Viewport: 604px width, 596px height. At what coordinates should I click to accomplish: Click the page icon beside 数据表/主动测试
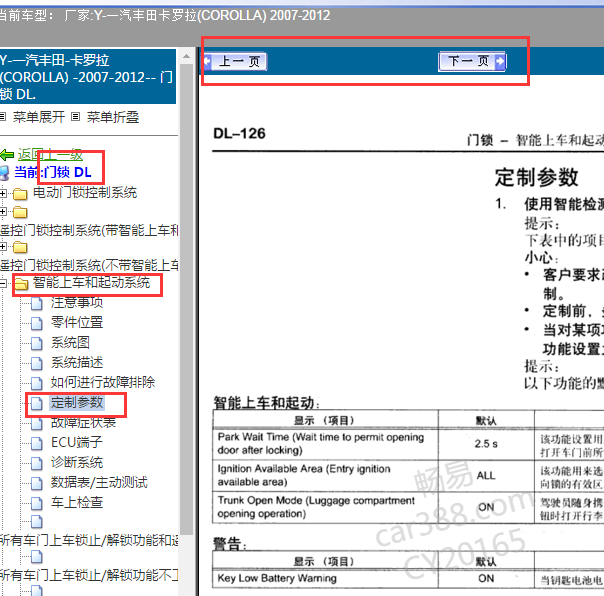pyautogui.click(x=37, y=484)
